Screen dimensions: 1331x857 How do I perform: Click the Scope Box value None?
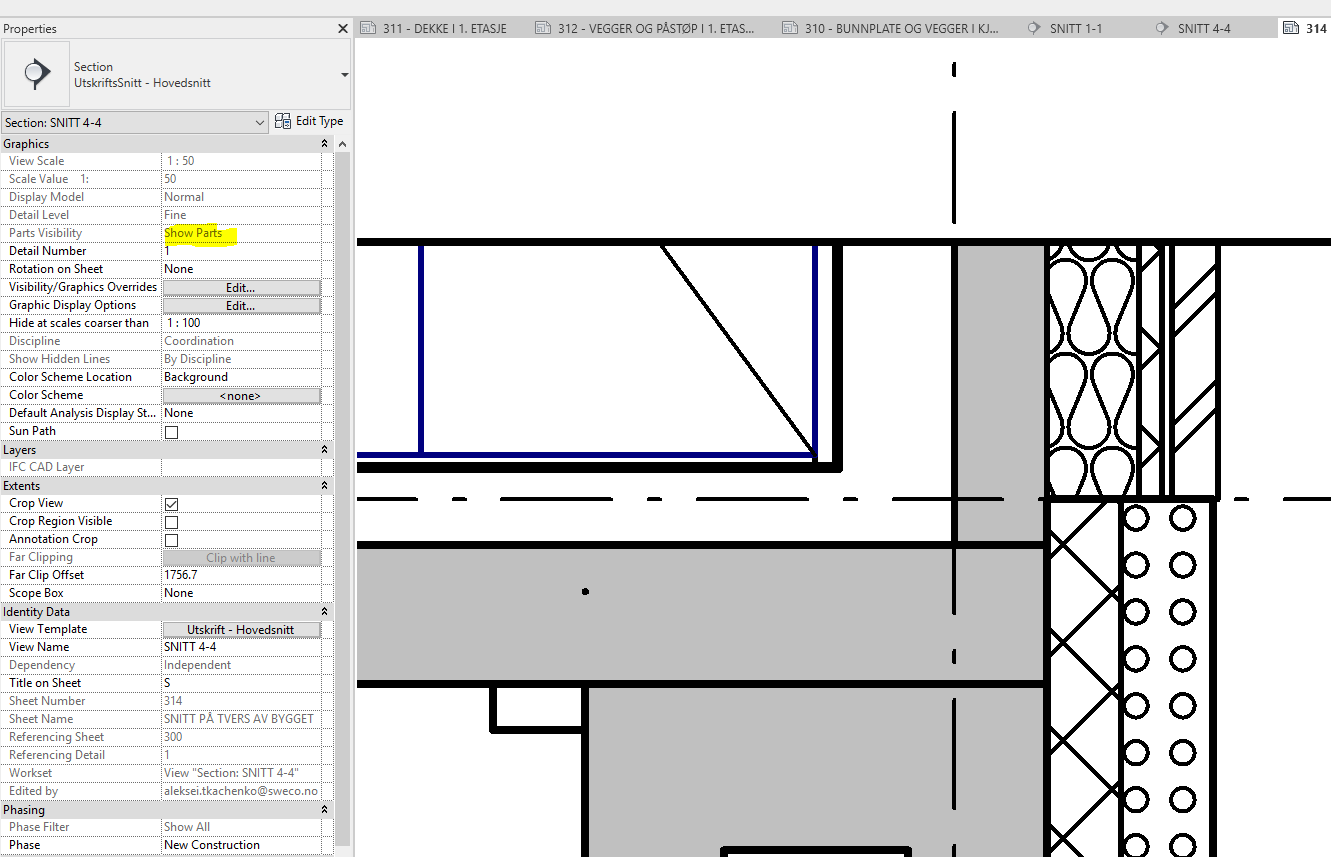pyautogui.click(x=241, y=593)
